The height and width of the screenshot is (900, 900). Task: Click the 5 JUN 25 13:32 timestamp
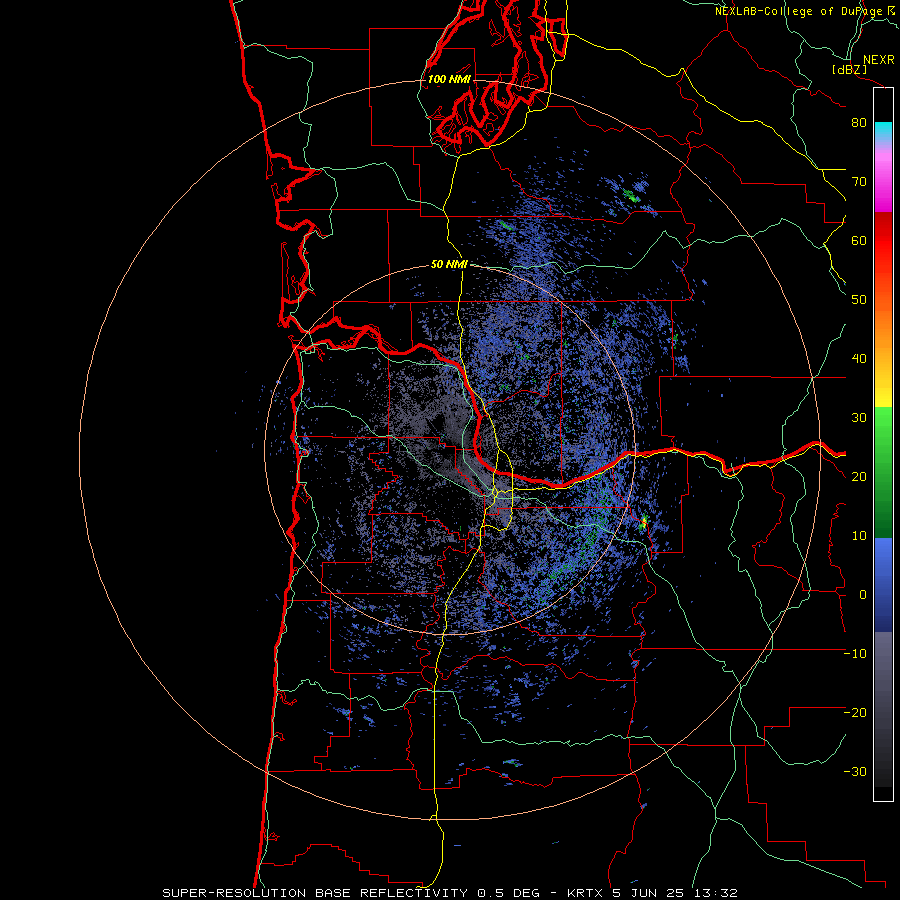[x=676, y=893]
